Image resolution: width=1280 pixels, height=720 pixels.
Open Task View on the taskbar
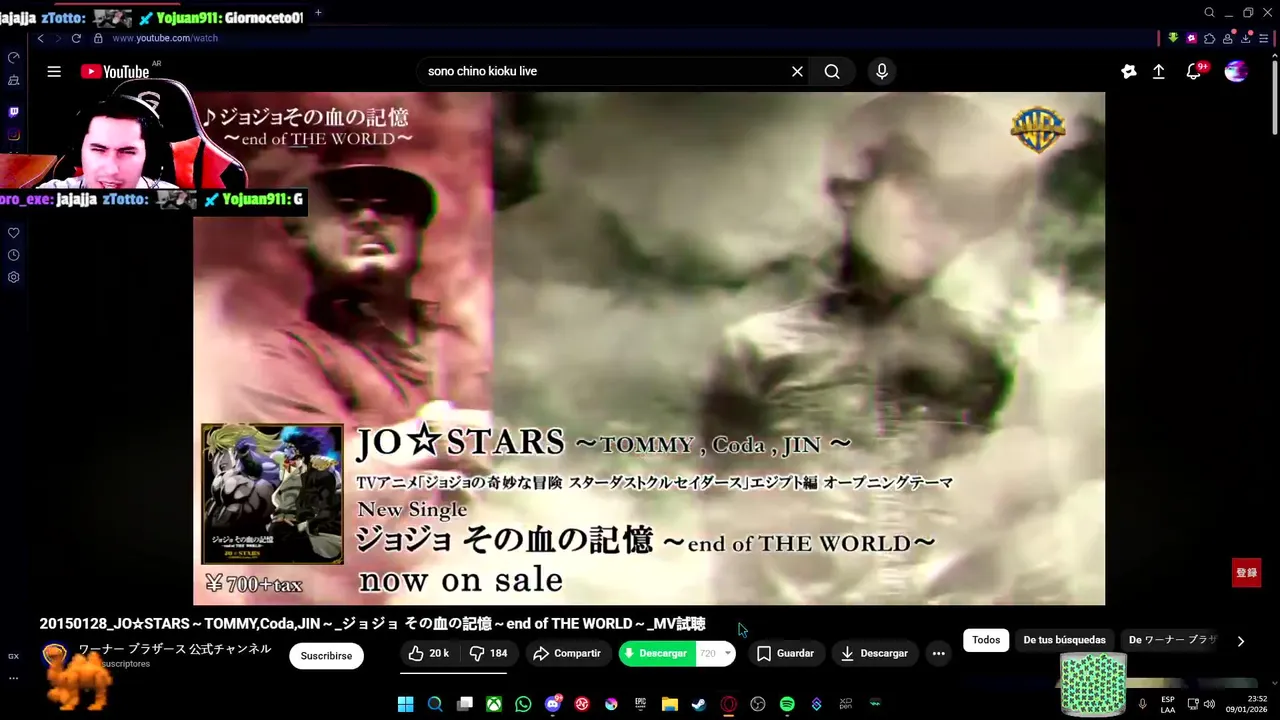(464, 704)
